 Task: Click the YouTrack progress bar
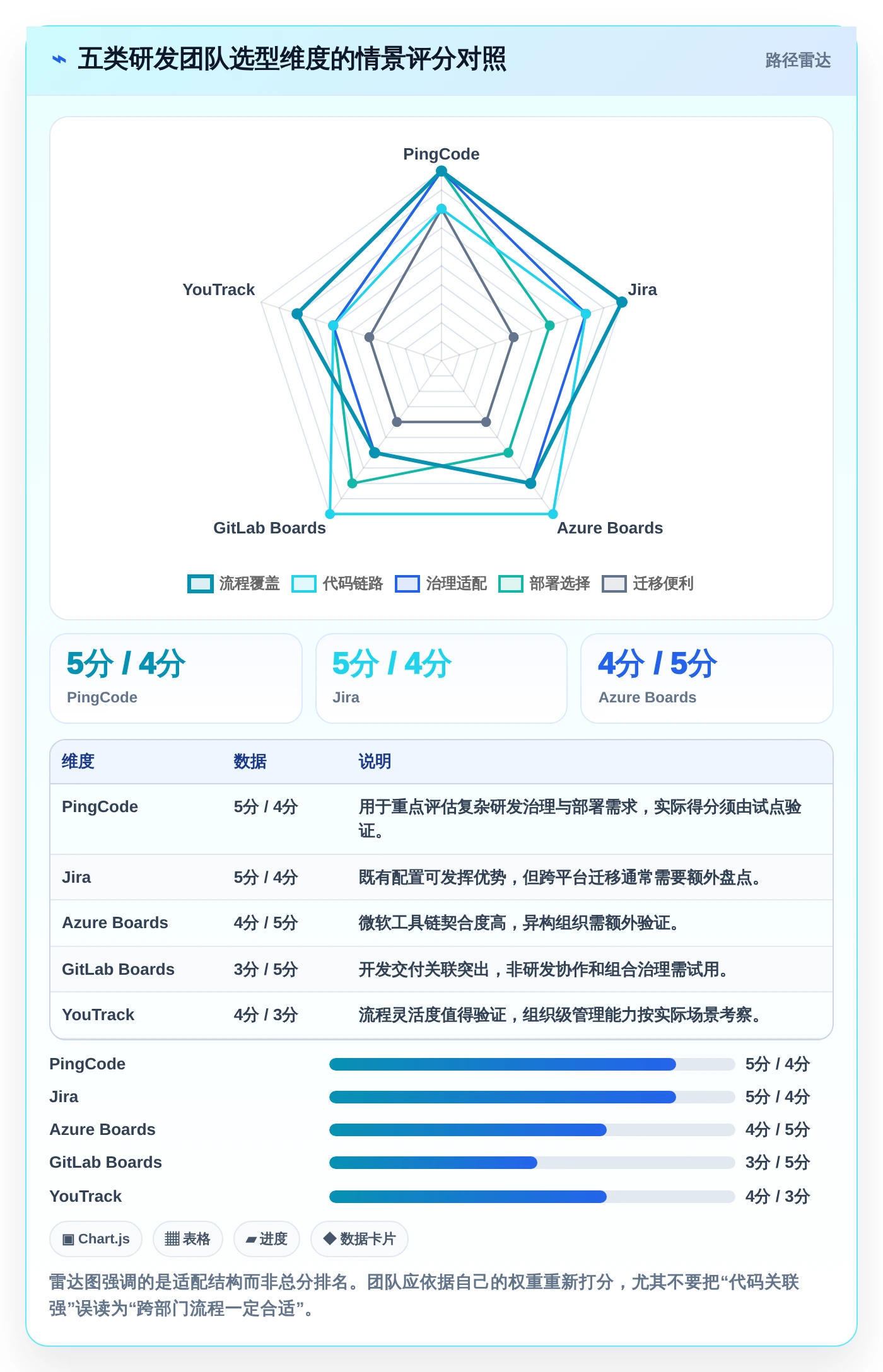click(532, 1197)
